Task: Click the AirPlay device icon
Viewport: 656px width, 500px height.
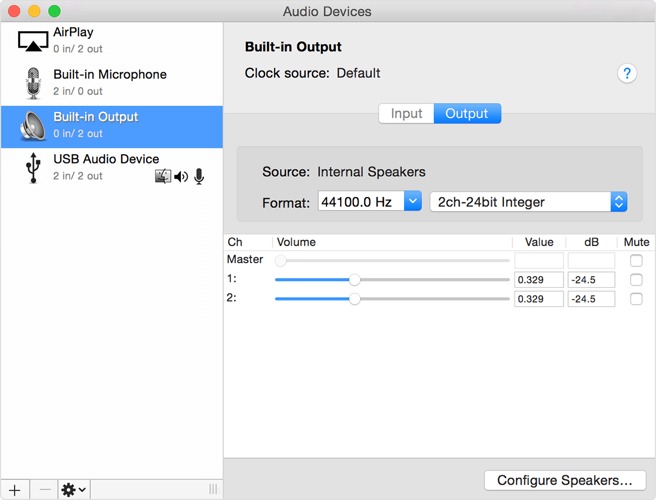Action: tap(34, 40)
